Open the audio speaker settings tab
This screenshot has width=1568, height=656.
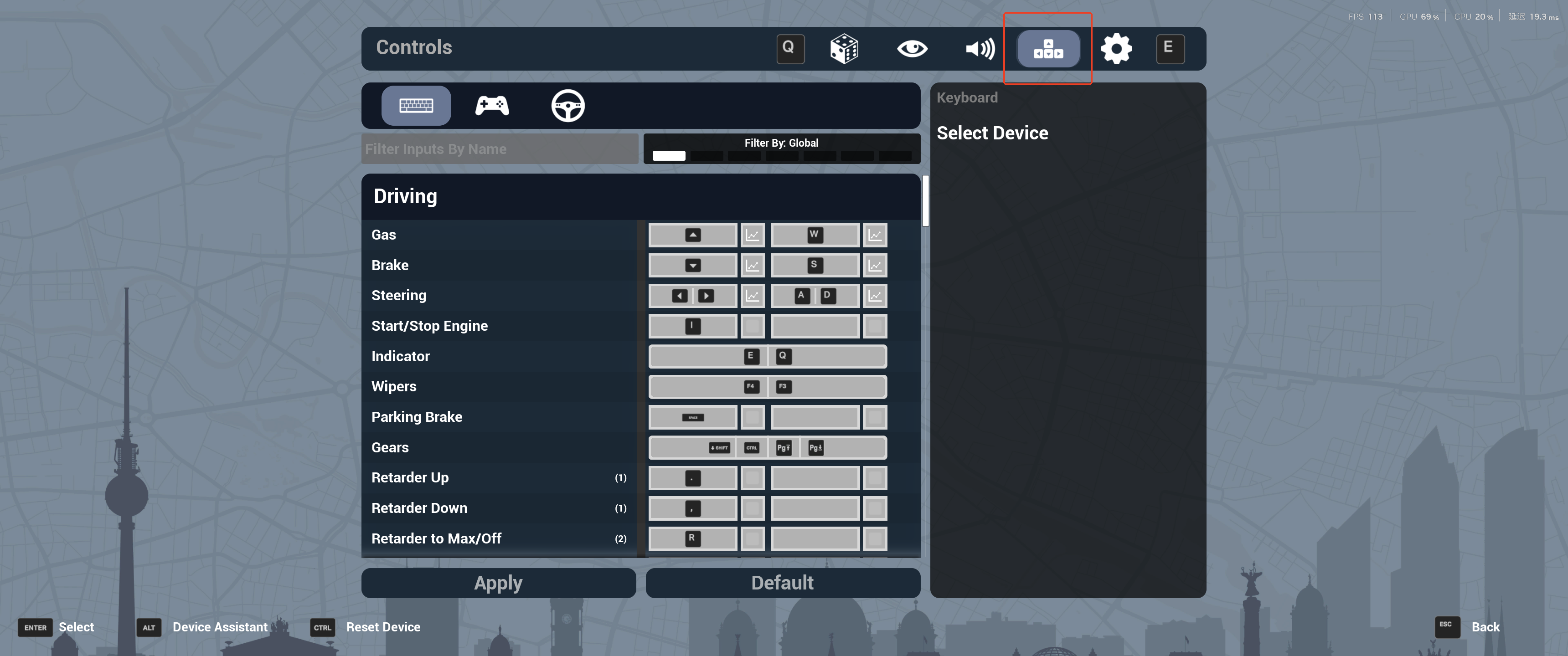point(980,49)
